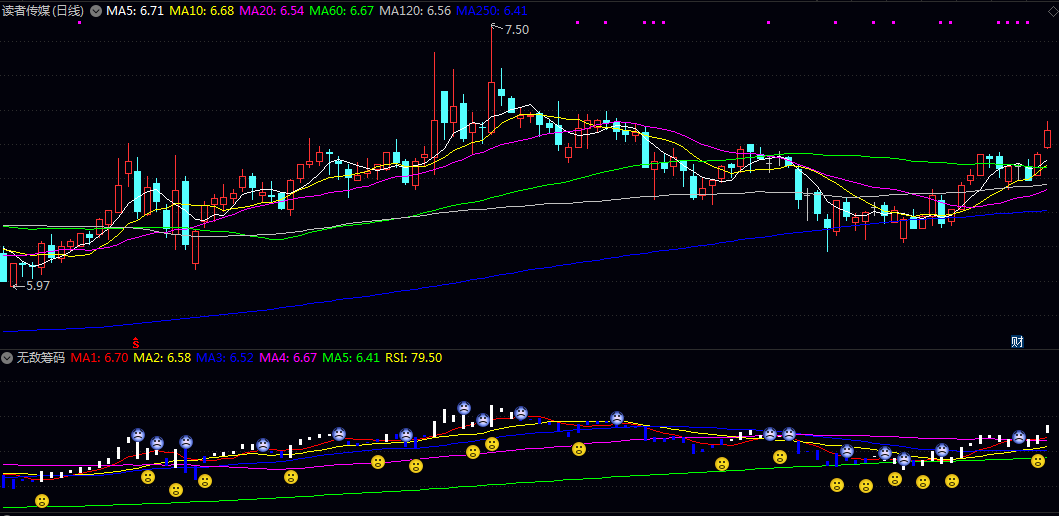
Task: Click the leftmost yellow smiley in indicator panel
Action: pyautogui.click(x=42, y=500)
